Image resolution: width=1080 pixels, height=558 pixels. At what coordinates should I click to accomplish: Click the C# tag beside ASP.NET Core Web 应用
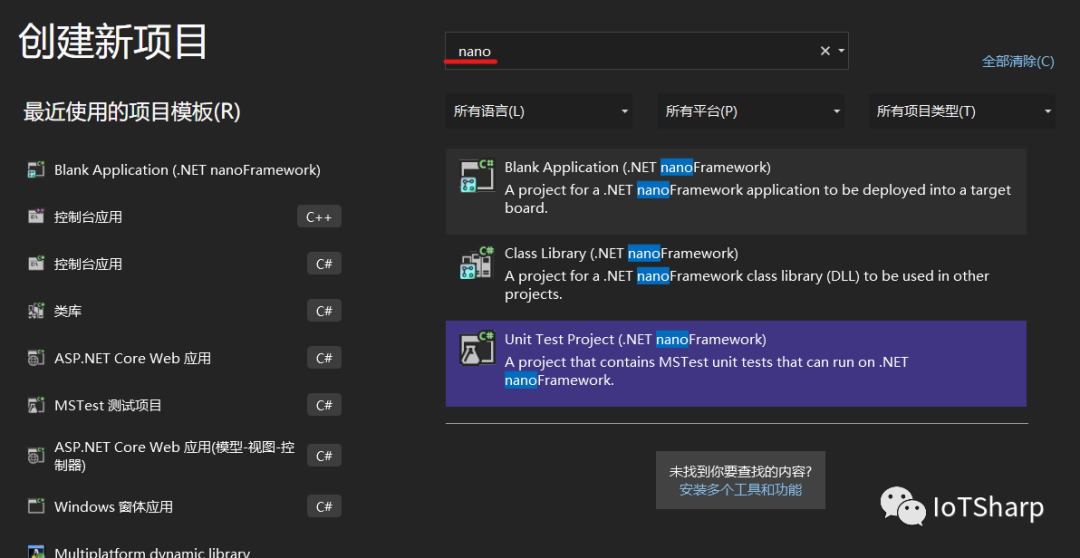click(324, 358)
